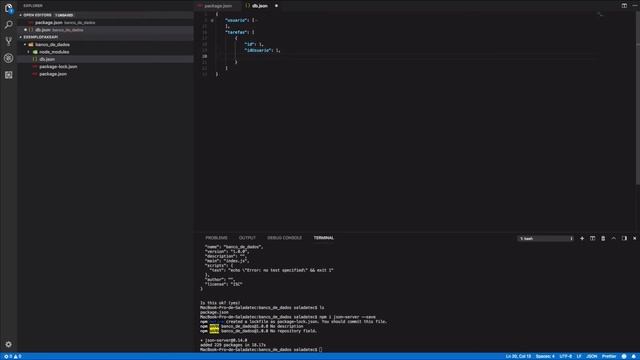Unfold the collapsed "usuario" array arrow
The height and width of the screenshot is (360, 640).
(212, 20)
